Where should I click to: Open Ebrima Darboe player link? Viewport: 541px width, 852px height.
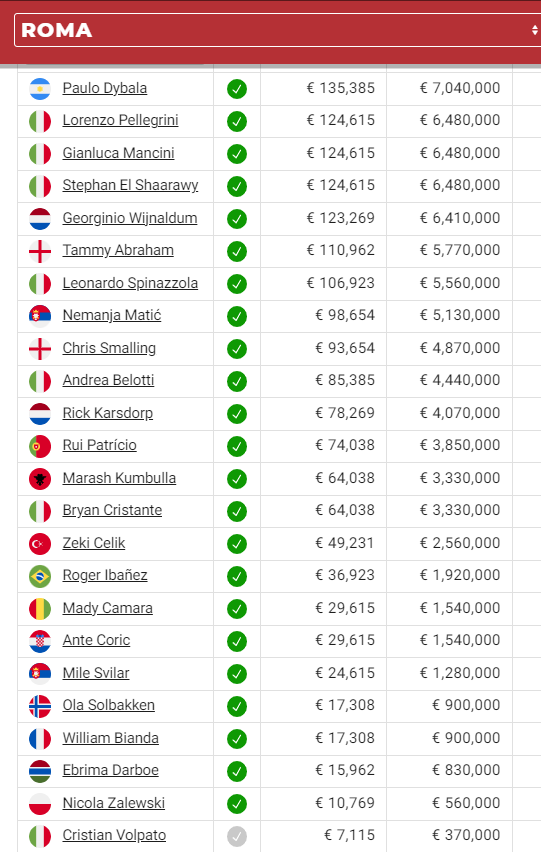click(x=111, y=770)
